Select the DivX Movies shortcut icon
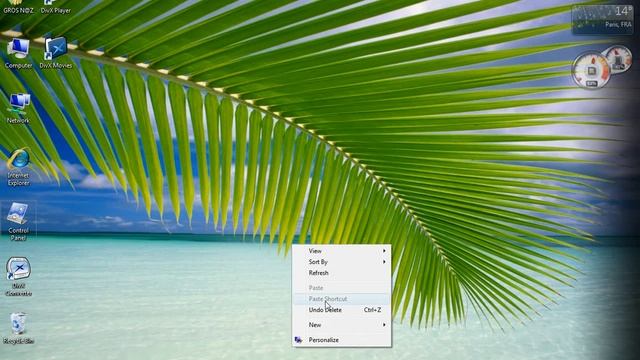The image size is (640, 360). pos(56,53)
